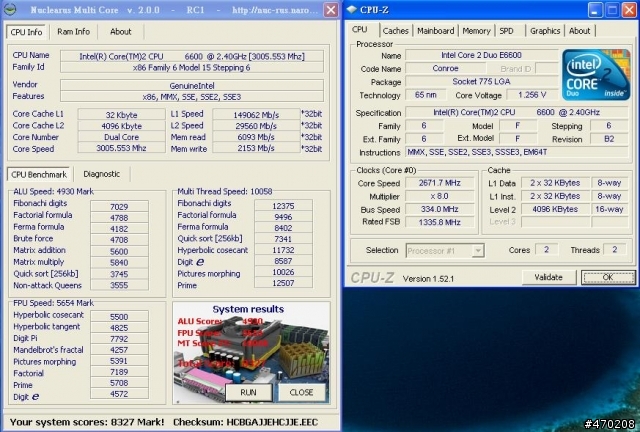Image resolution: width=640 pixels, height=432 pixels.
Task: Click the Family Id value field
Action: [192, 68]
